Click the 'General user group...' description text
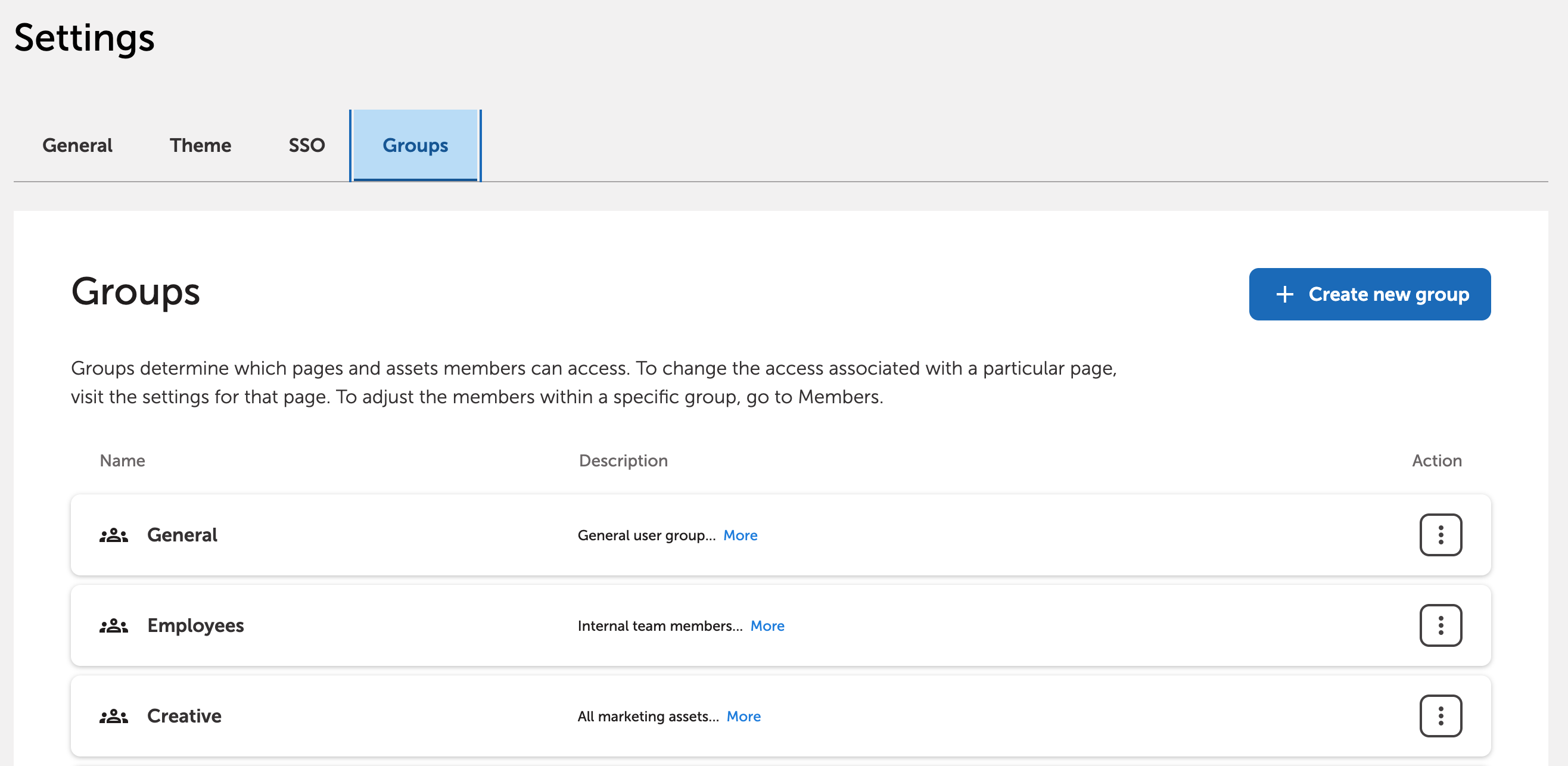The height and width of the screenshot is (766, 1568). (x=646, y=535)
